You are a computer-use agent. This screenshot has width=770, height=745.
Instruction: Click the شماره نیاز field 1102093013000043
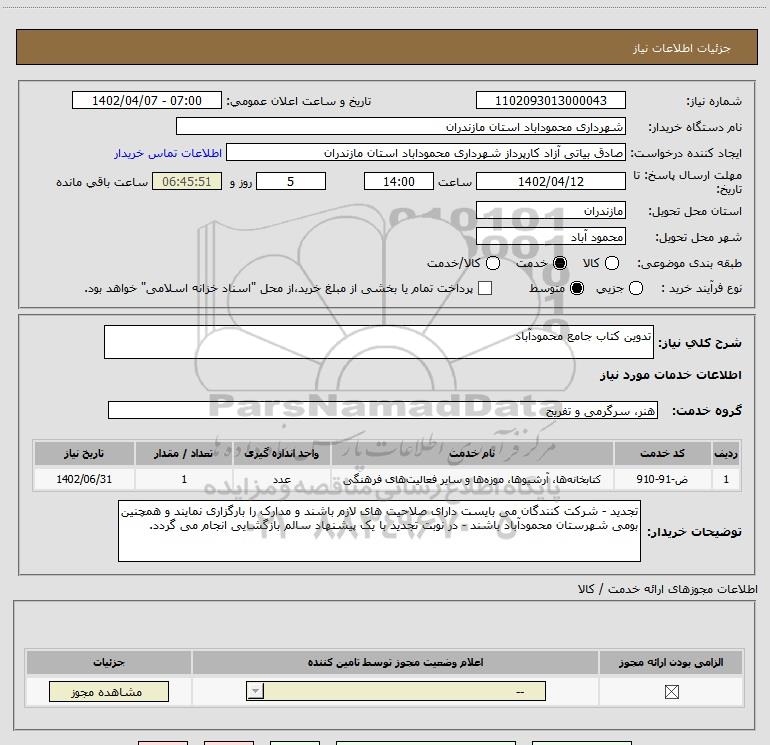coord(550,101)
